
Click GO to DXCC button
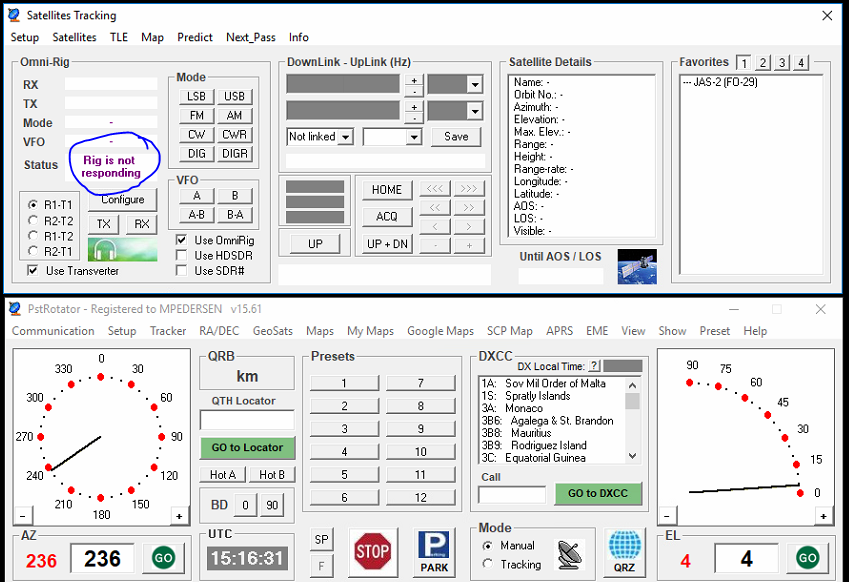[598, 493]
